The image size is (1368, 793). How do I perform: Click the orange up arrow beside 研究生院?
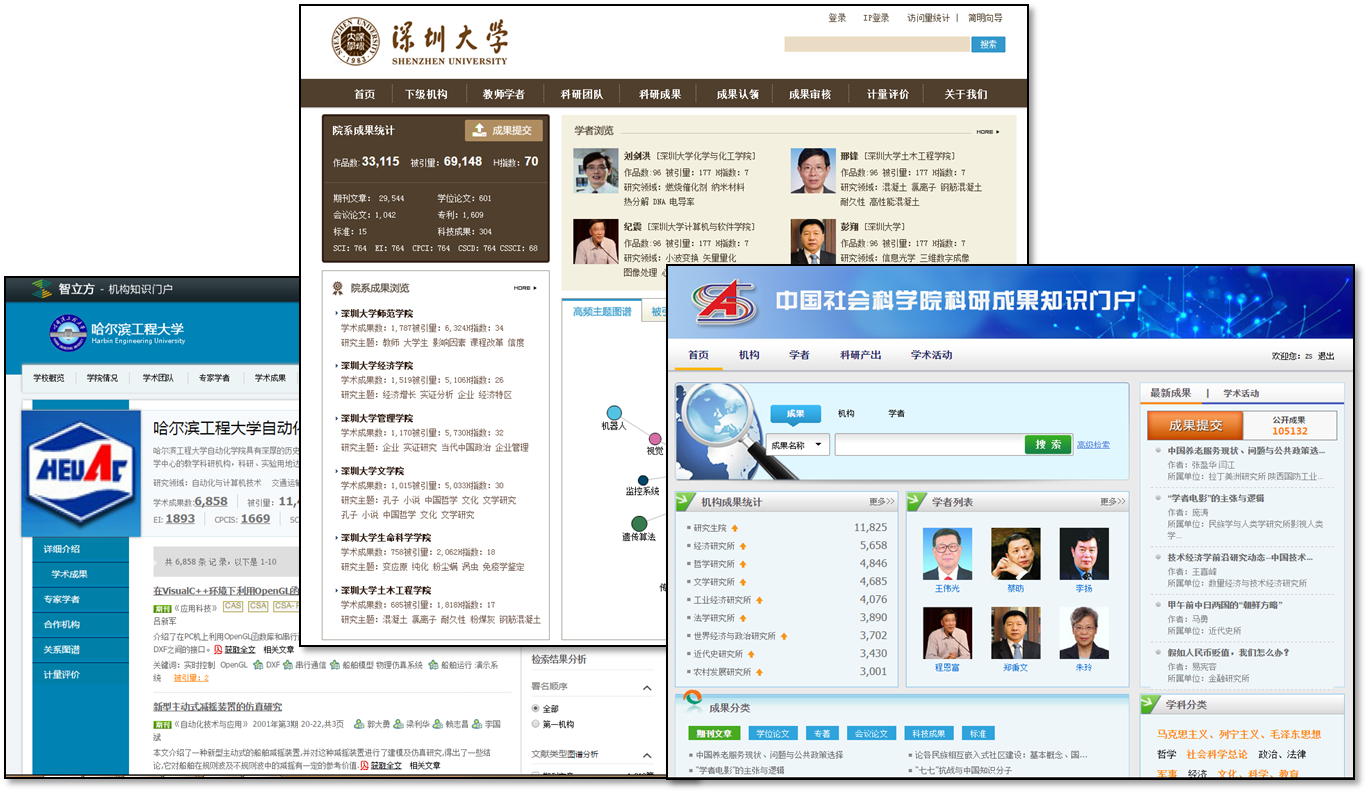[735, 528]
